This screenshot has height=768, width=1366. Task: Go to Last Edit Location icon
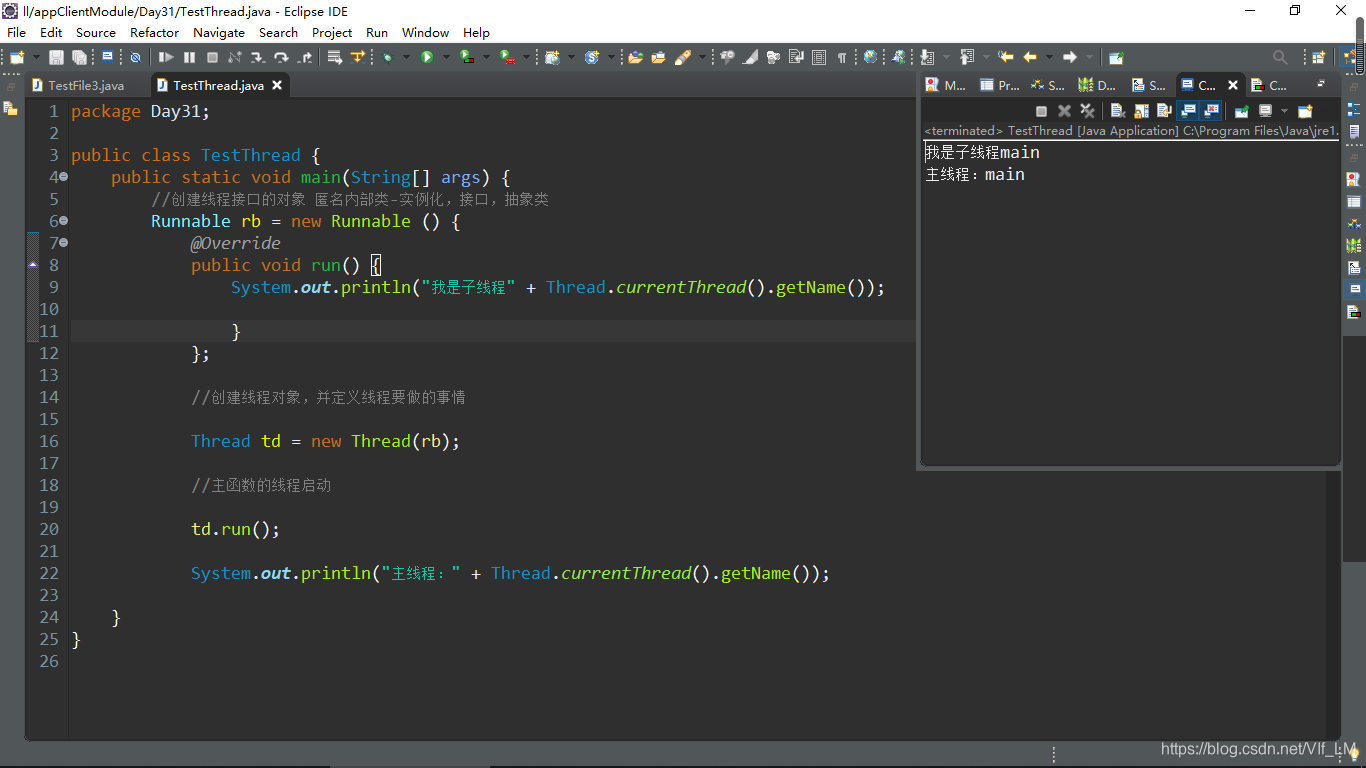tap(1005, 57)
